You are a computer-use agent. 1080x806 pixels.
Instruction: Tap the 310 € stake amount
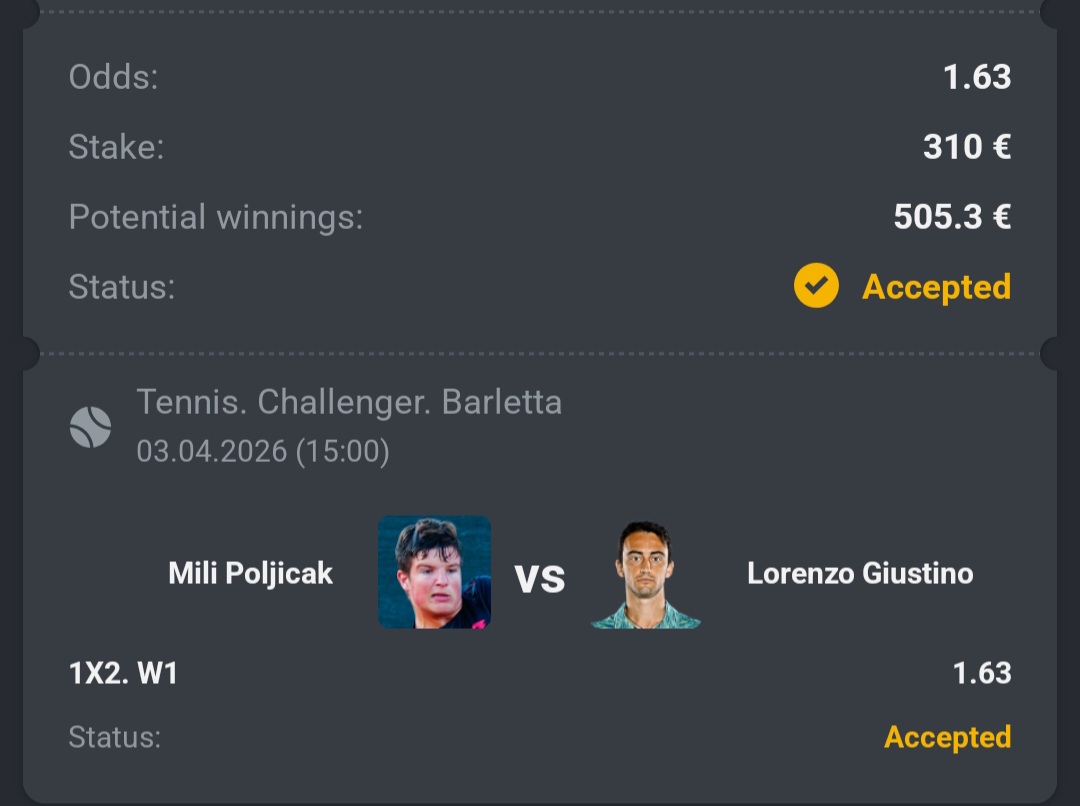[x=967, y=147]
